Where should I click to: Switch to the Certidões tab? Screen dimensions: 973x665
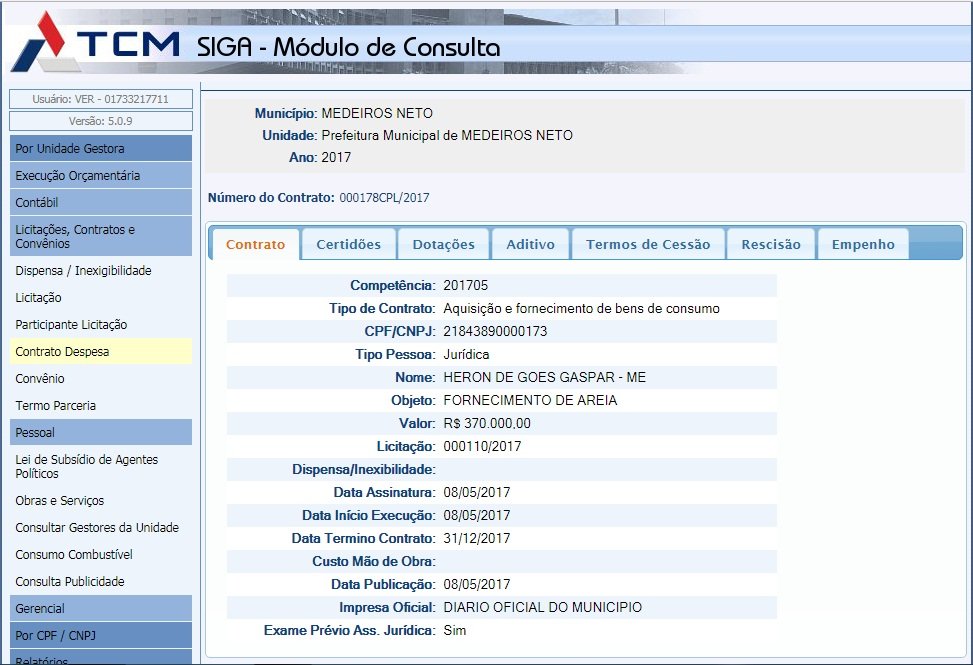(x=348, y=244)
